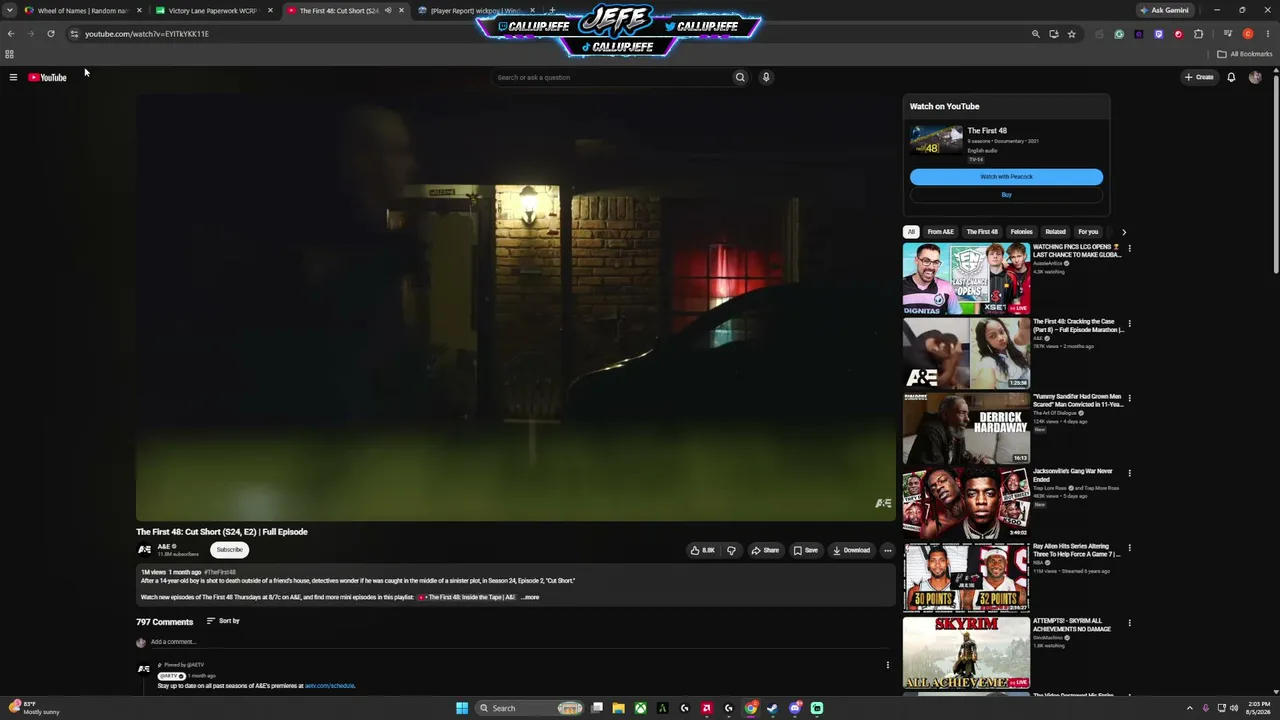Open the Twitch extension icon

pyautogui.click(x=1159, y=34)
